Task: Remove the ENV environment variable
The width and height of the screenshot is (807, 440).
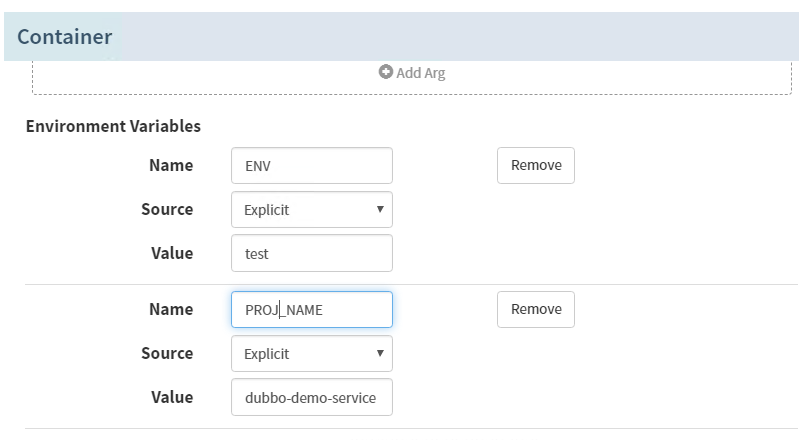Action: click(x=535, y=165)
